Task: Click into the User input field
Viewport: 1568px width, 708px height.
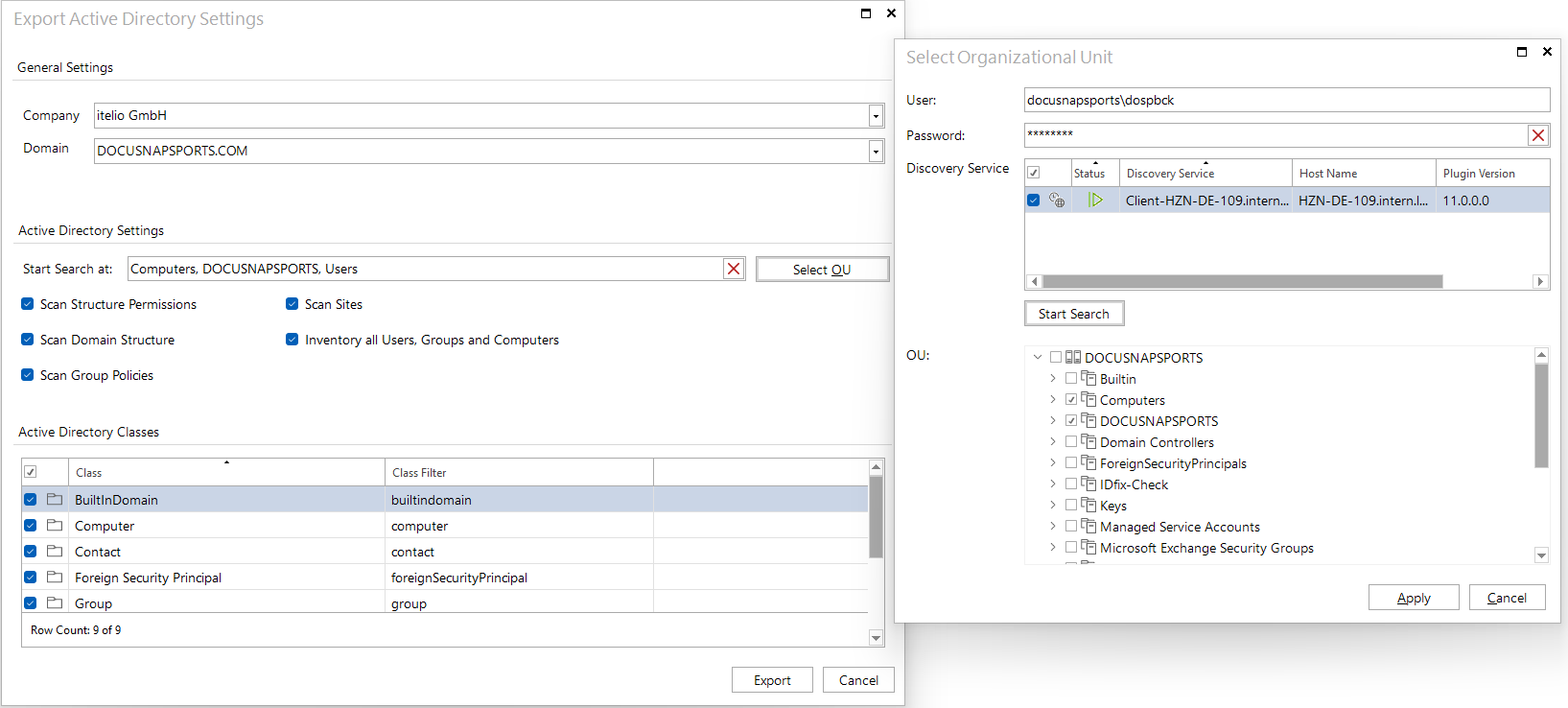Action: point(1287,100)
